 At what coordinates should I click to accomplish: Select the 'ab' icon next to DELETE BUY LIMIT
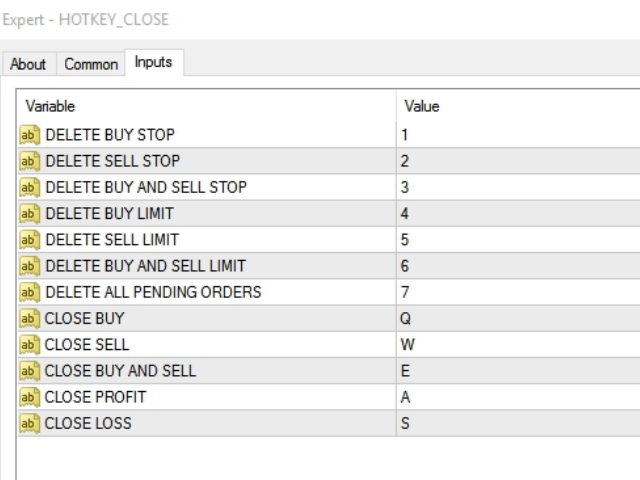point(29,213)
